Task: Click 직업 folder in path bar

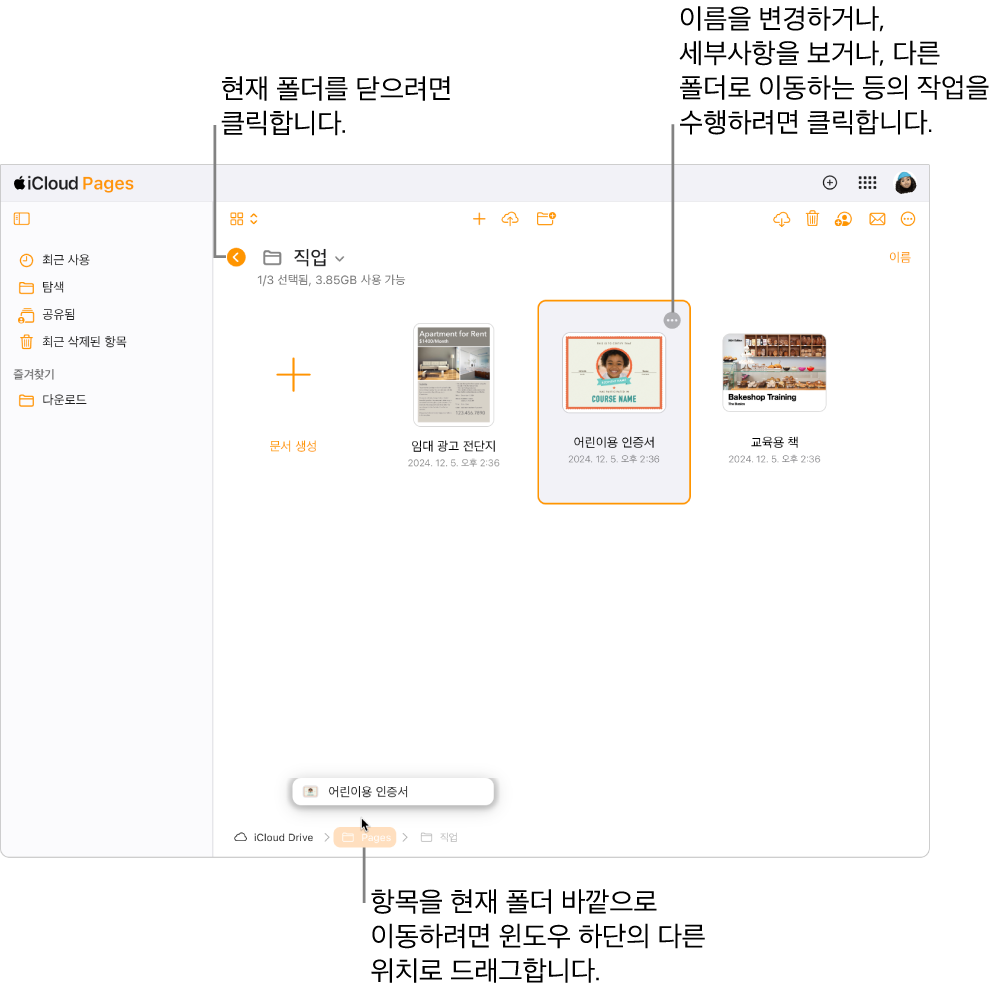Action: point(439,837)
